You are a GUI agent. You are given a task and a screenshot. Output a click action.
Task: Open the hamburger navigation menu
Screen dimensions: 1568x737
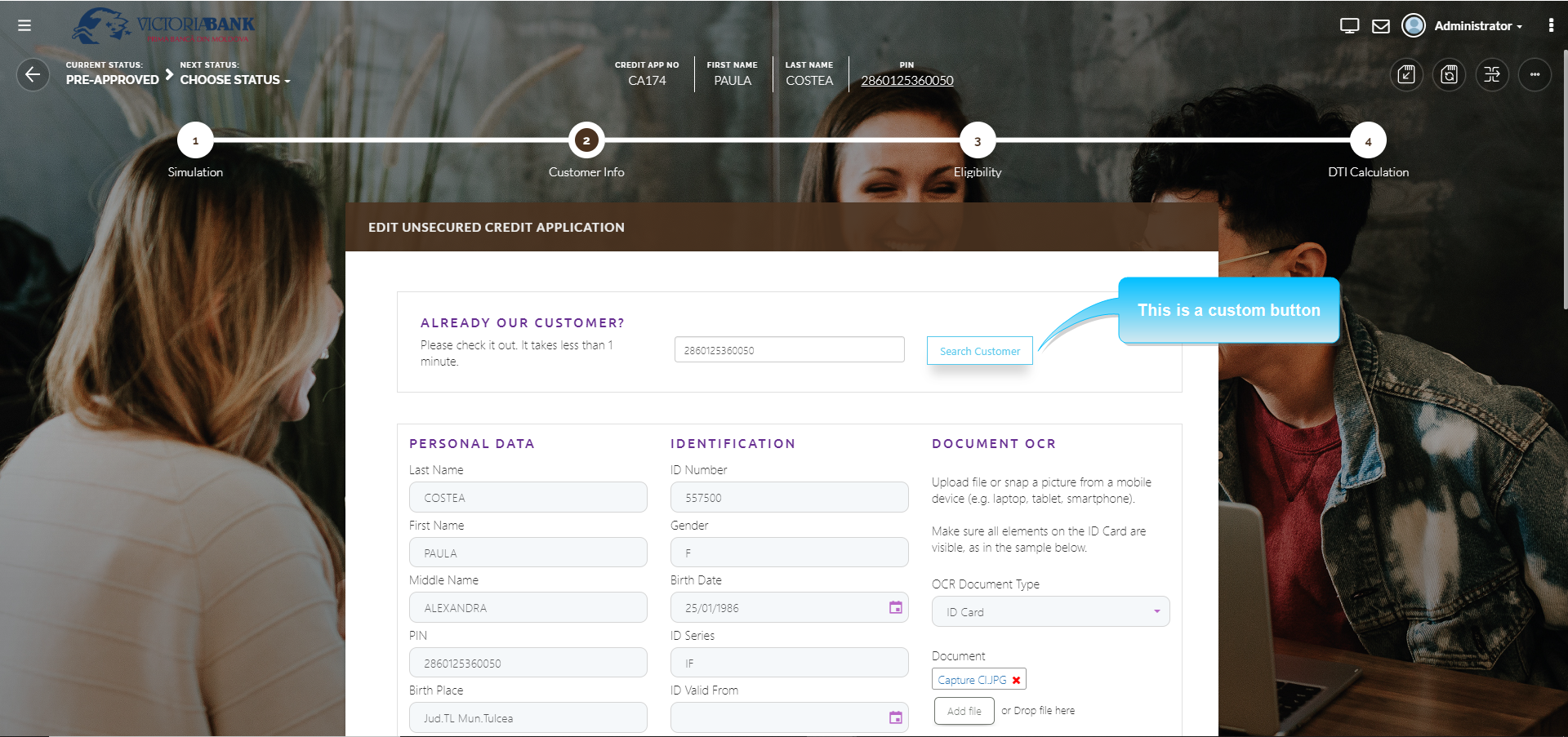24,25
